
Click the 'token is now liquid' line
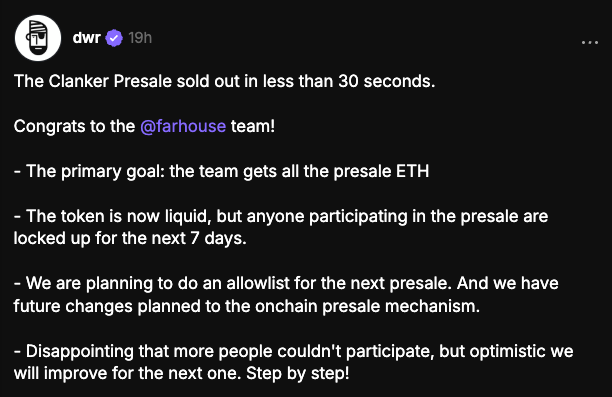(281, 216)
